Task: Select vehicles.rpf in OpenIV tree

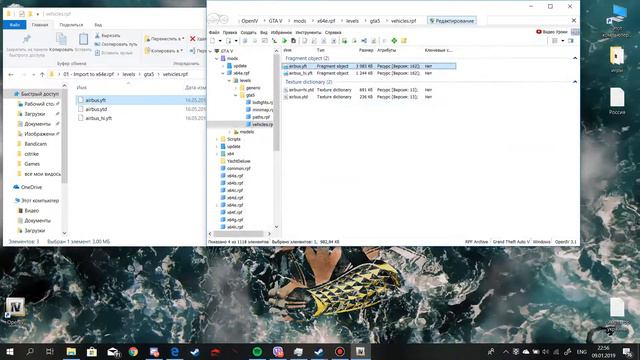Action: pos(262,124)
